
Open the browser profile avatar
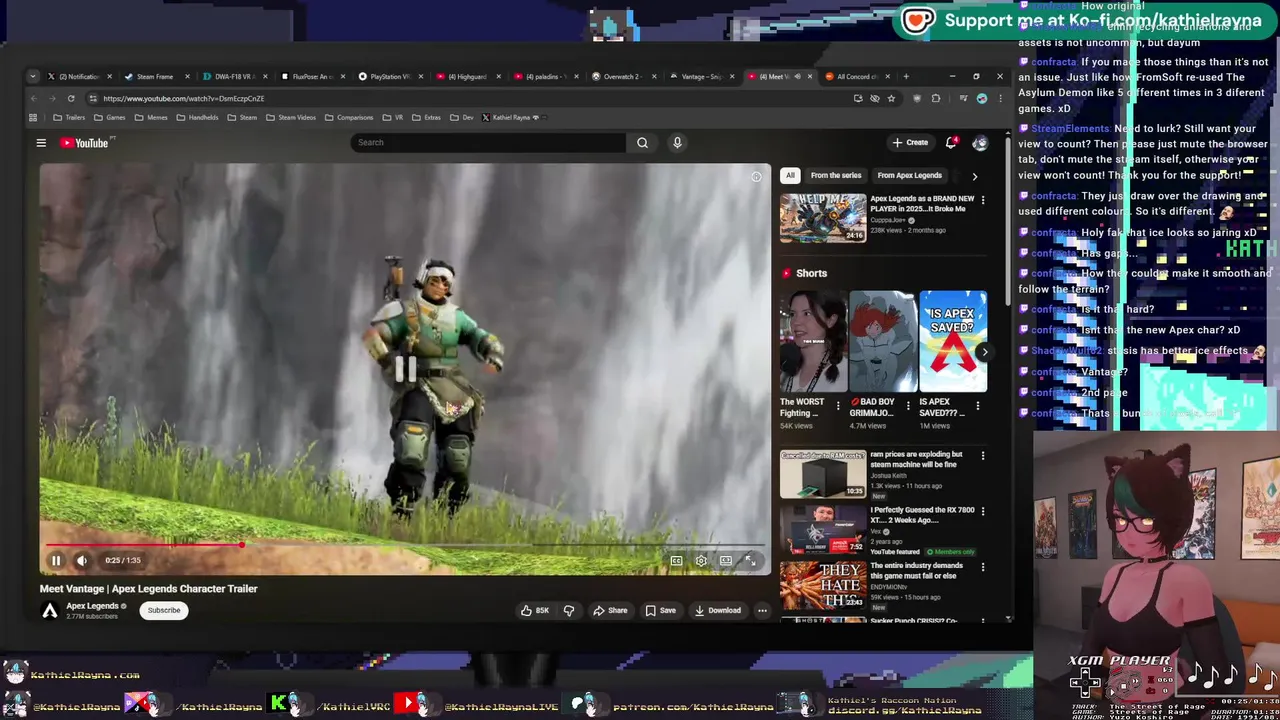pos(982,98)
